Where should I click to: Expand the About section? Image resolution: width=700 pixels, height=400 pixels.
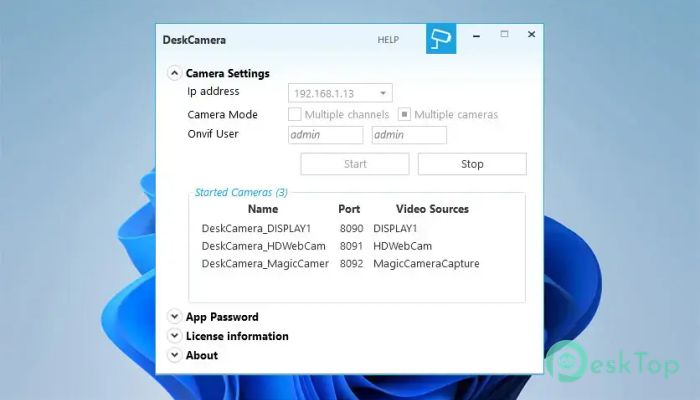tap(174, 355)
